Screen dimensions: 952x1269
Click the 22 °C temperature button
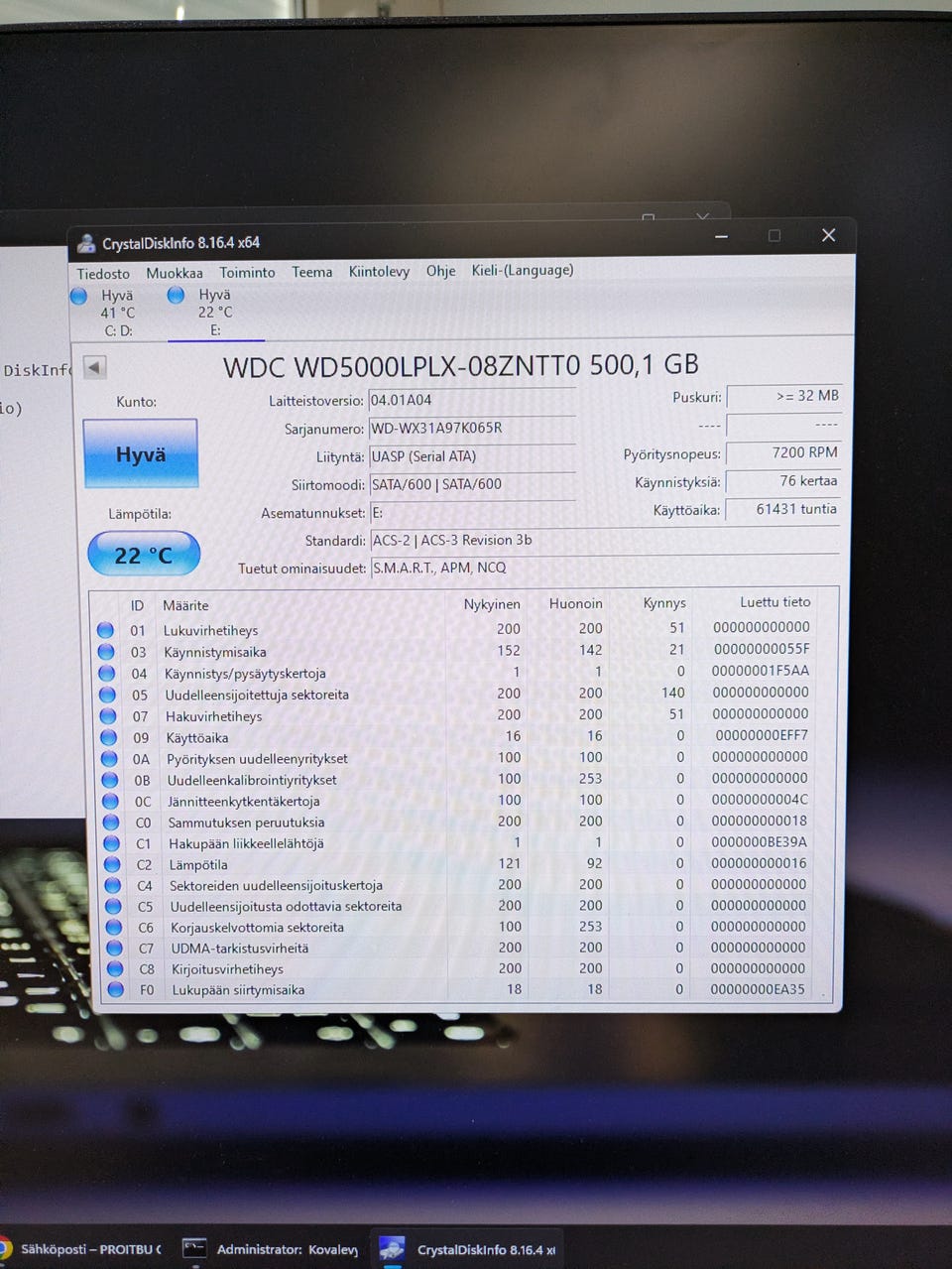[144, 555]
